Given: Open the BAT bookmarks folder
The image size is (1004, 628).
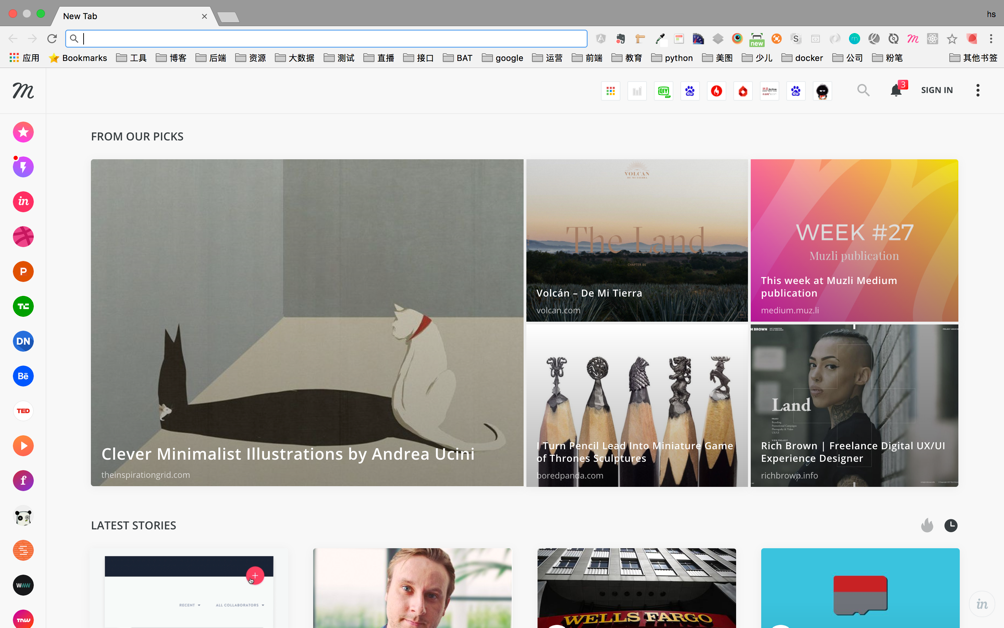Looking at the screenshot, I should [457, 58].
